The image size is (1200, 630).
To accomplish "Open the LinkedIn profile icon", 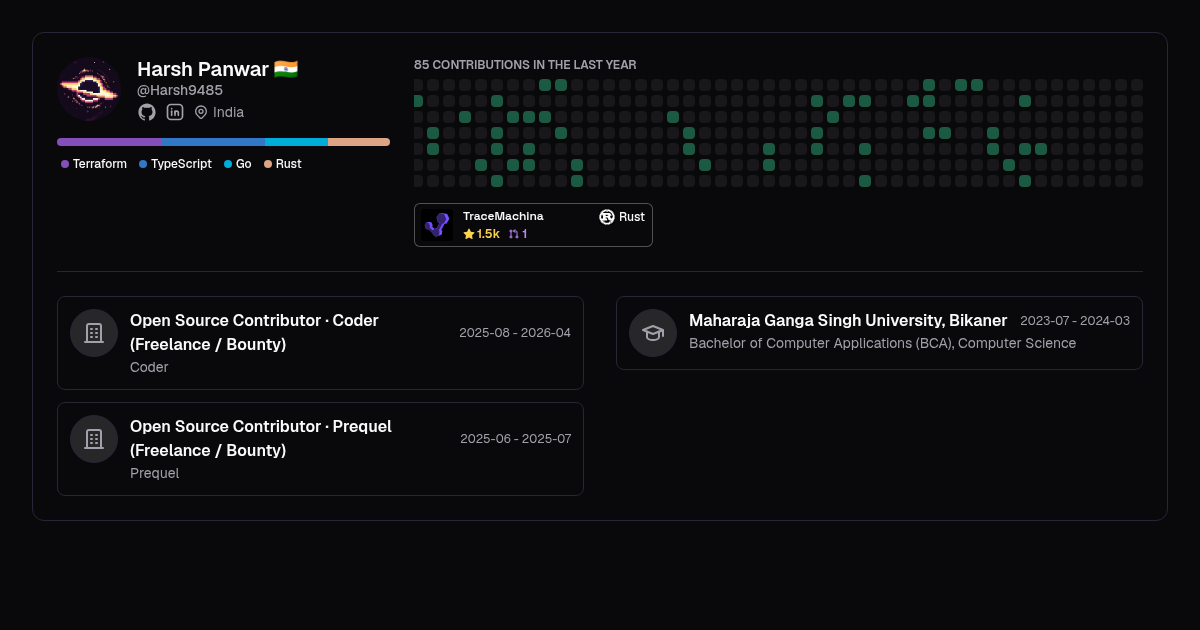I will tap(175, 112).
